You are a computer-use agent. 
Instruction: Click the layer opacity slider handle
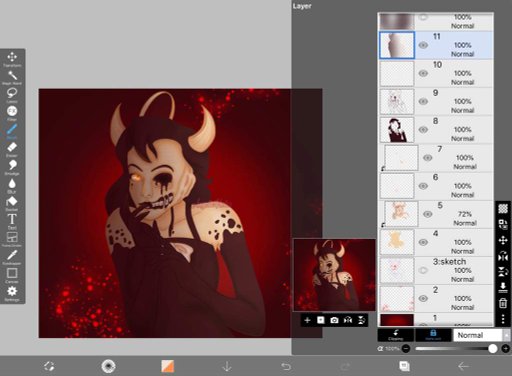point(492,349)
